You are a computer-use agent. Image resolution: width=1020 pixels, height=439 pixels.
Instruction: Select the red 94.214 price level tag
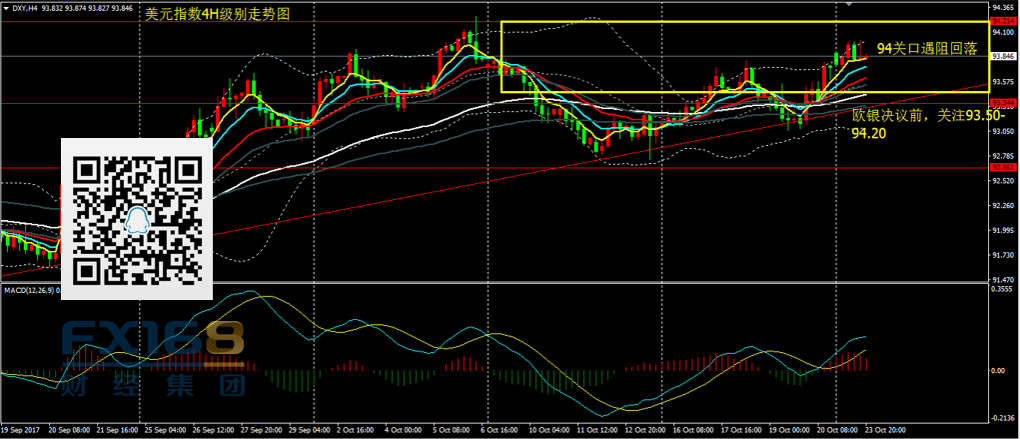[1002, 21]
